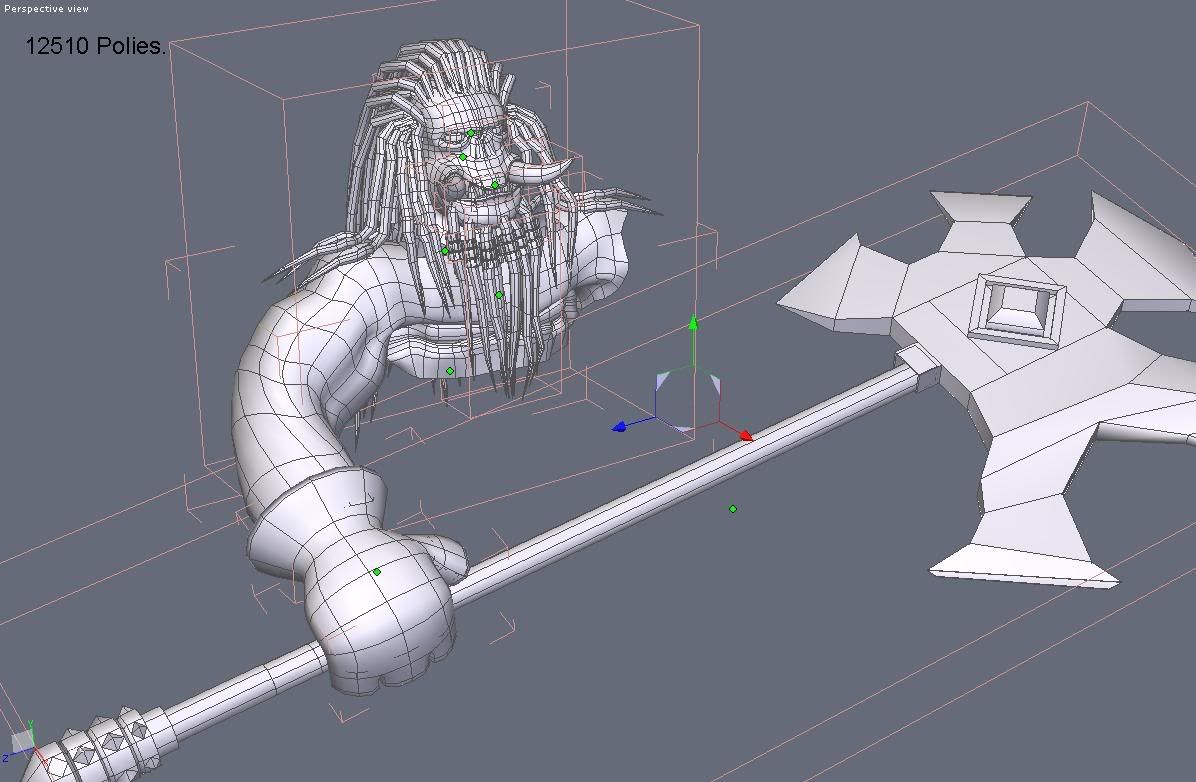This screenshot has height=782, width=1196.
Task: Select the upper-right plane handle on the gizmo
Action: (715, 383)
